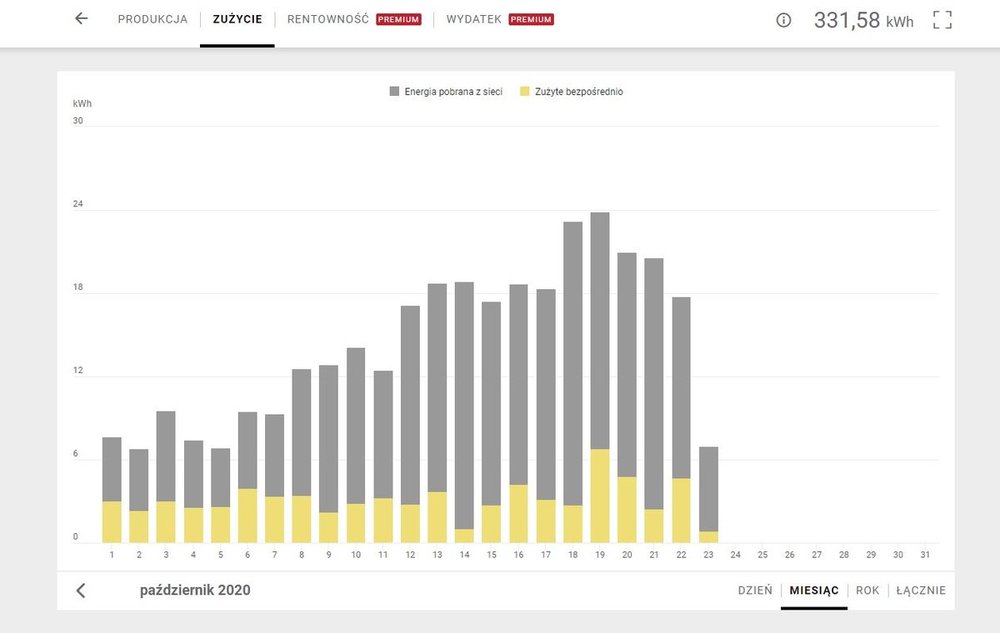Click the PREMIUM badge beside RENTOWNOŚĆ
This screenshot has width=1000, height=633.
click(x=398, y=20)
